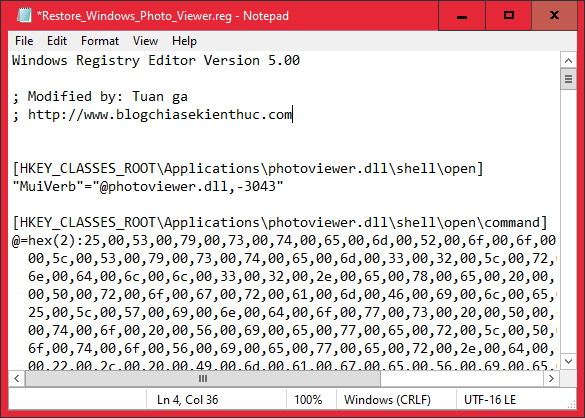The width and height of the screenshot is (585, 418).
Task: Click the horizontal scrollbar thumb
Action: [203, 378]
